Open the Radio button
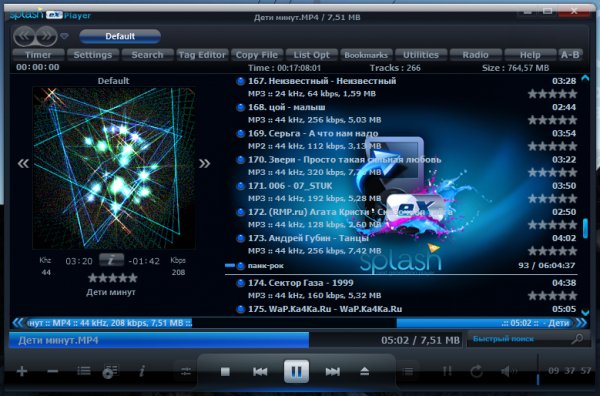Screen dimensions: 600x396 pos(475,55)
